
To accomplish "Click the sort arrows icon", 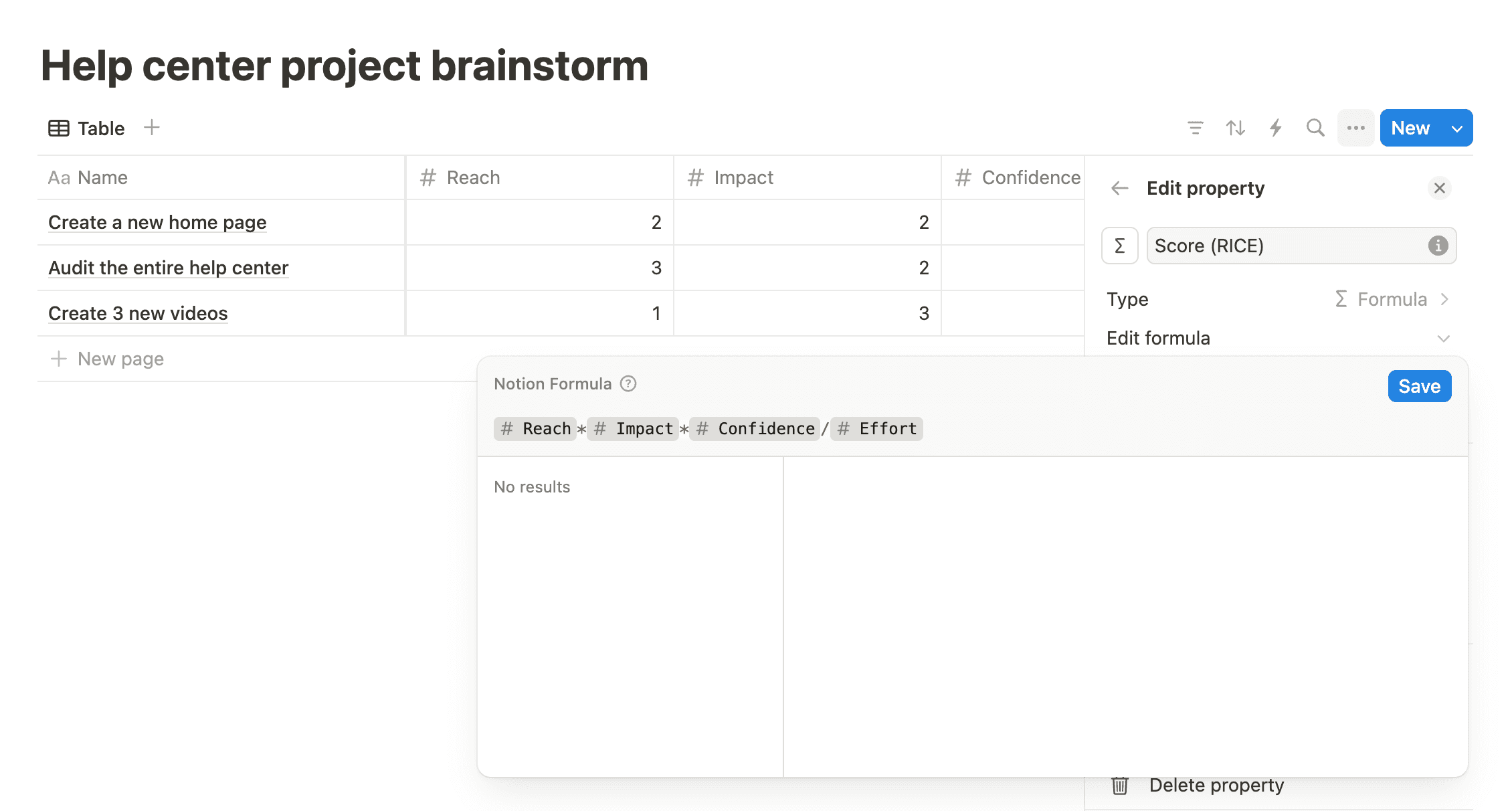I will click(x=1235, y=128).
